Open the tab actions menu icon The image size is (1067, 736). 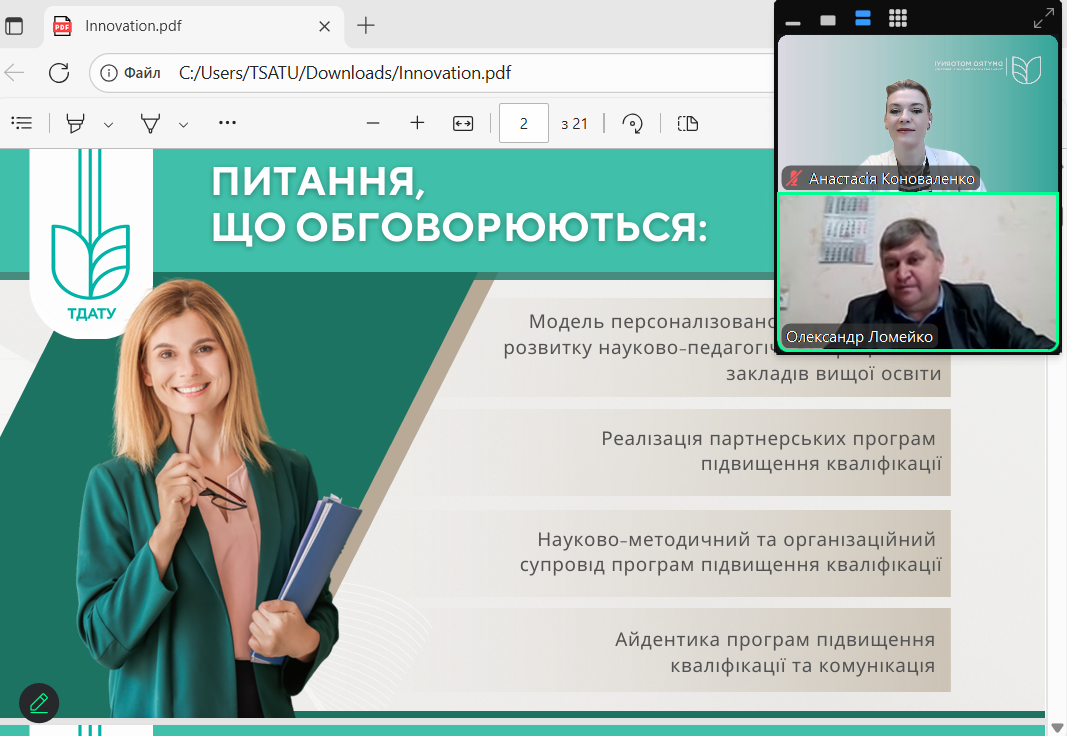(14, 26)
